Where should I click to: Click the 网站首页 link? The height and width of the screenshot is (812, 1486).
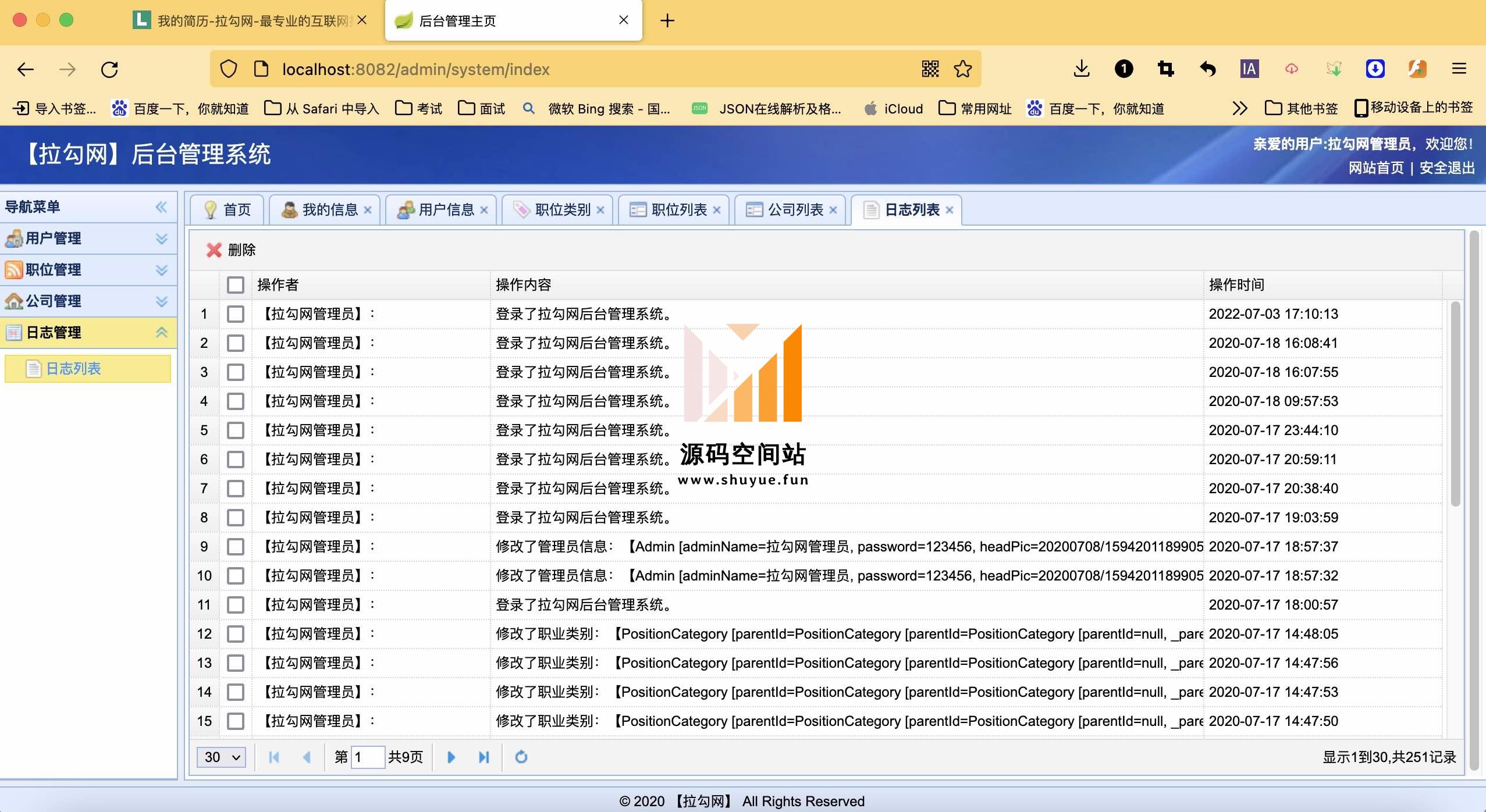[1376, 168]
